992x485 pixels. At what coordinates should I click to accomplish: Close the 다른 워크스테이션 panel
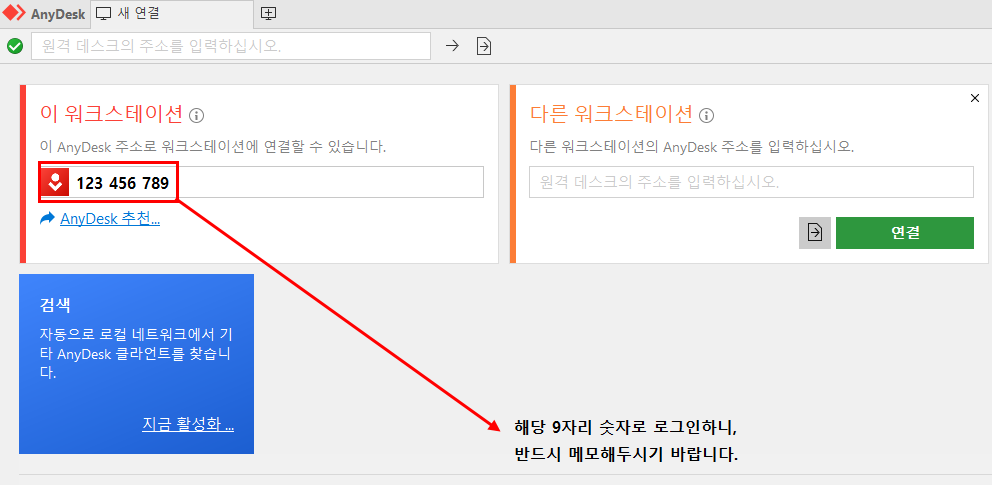[975, 97]
